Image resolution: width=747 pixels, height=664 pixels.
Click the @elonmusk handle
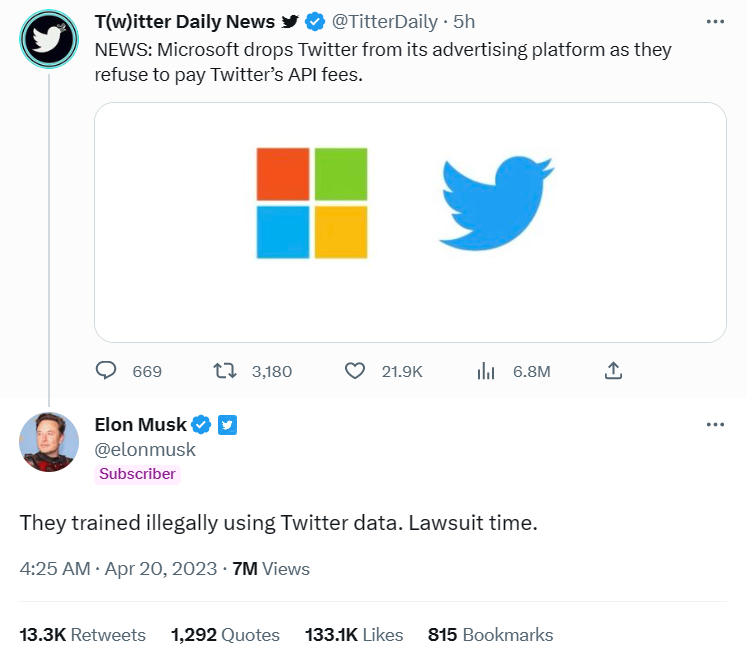[x=145, y=449]
